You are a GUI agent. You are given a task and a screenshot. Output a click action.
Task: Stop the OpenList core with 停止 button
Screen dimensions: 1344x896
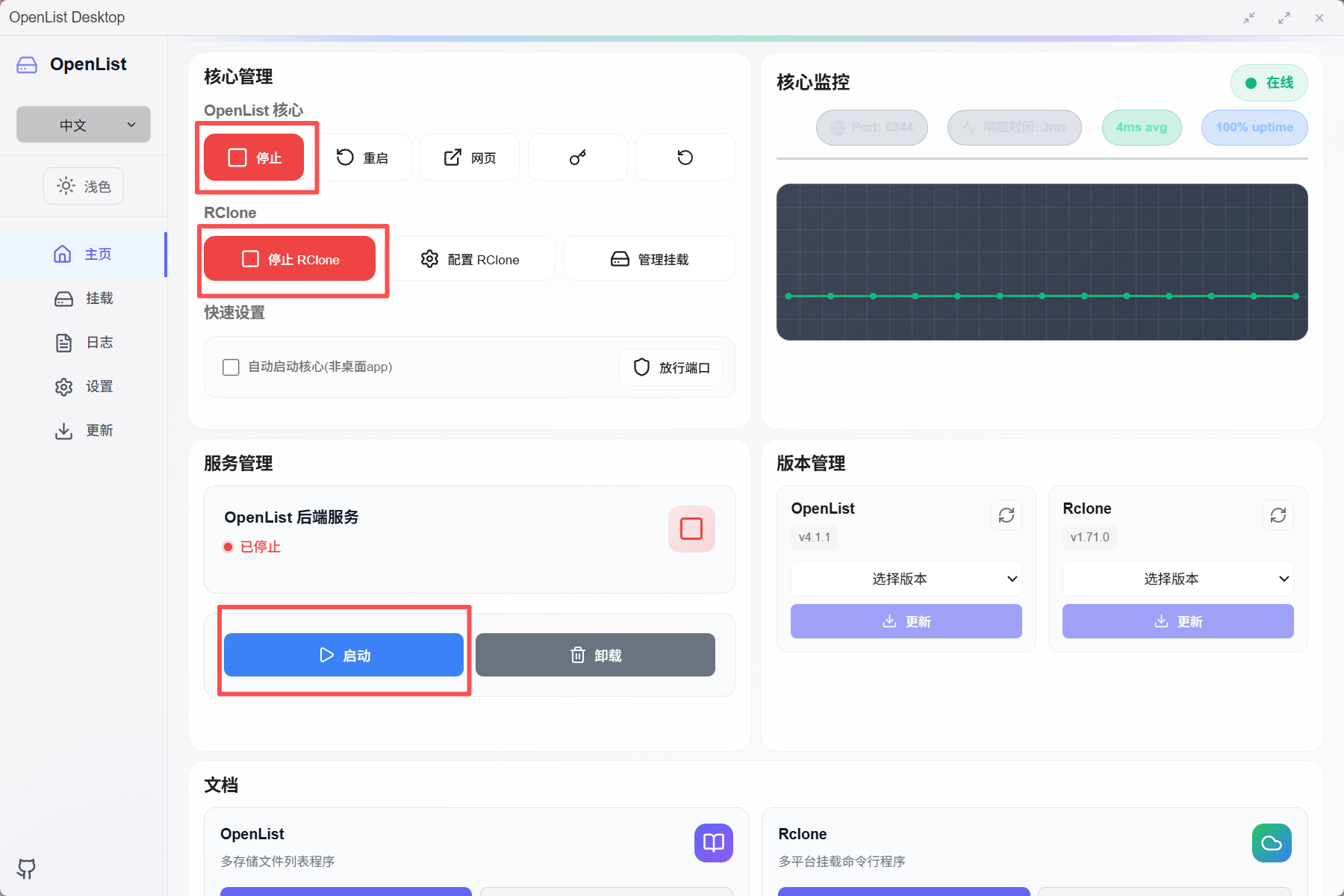coord(254,158)
